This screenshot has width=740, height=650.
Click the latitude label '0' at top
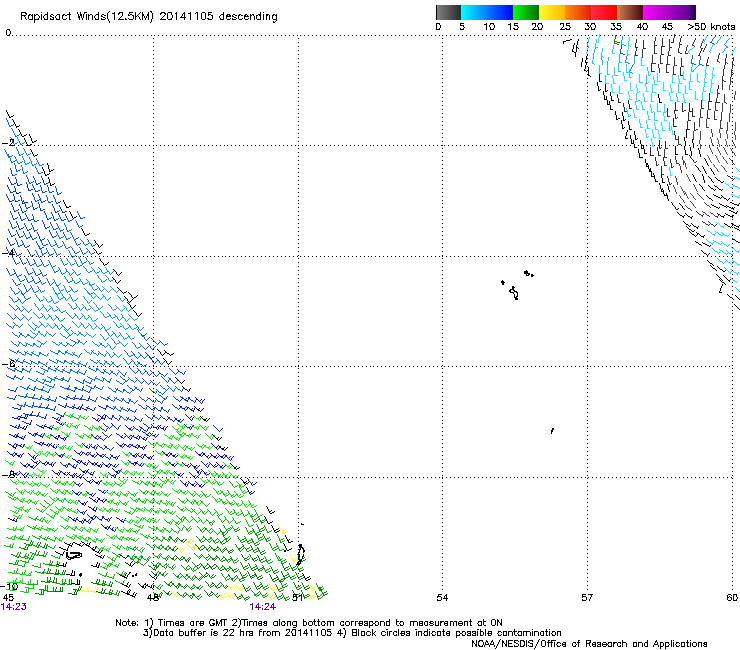coord(8,33)
